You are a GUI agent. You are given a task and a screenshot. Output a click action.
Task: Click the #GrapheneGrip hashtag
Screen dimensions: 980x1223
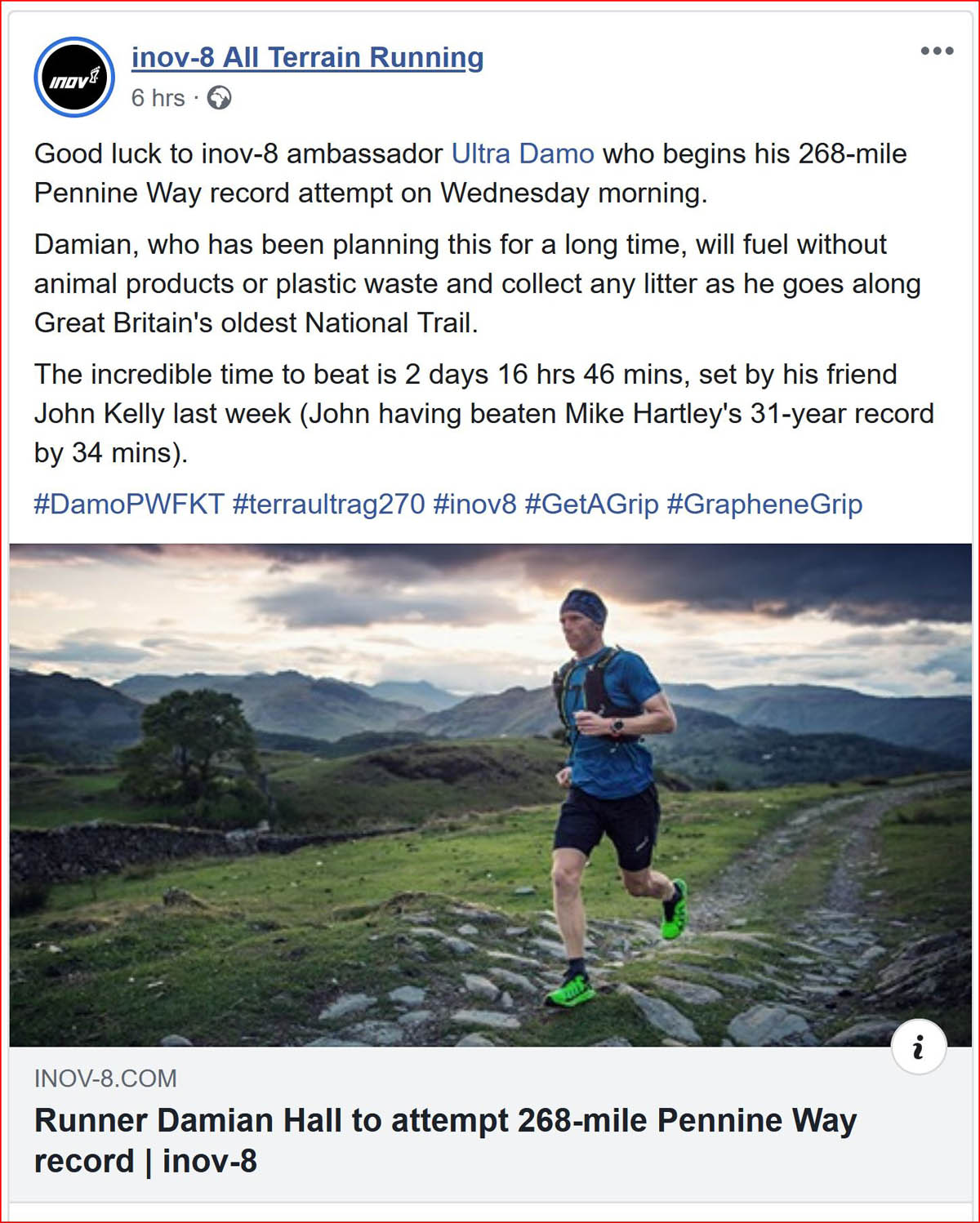764,504
